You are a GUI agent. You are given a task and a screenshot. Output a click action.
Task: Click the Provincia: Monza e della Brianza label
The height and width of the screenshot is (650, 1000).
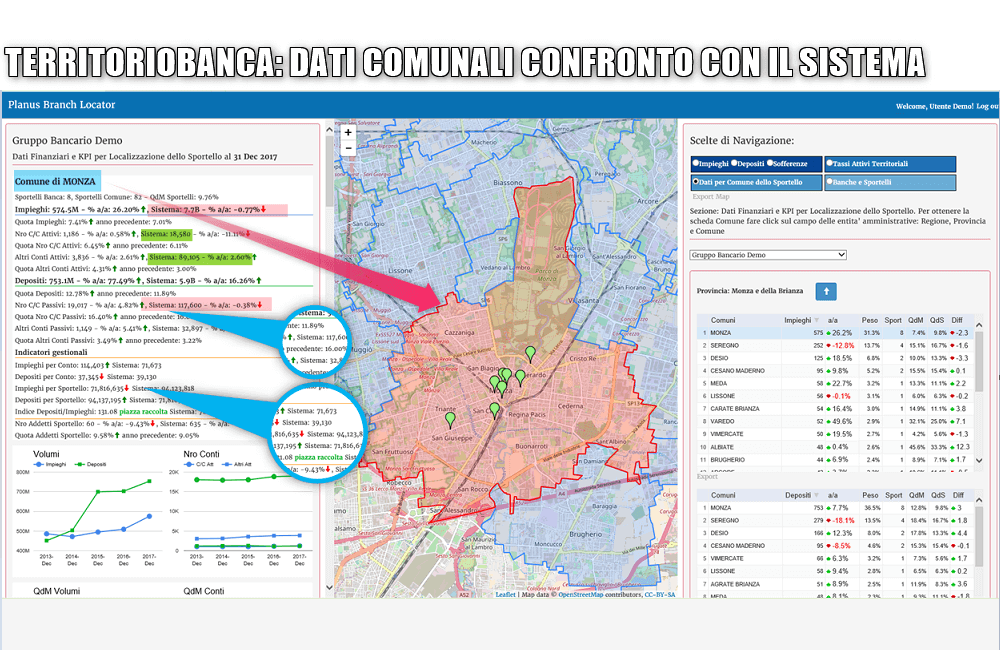pos(750,291)
